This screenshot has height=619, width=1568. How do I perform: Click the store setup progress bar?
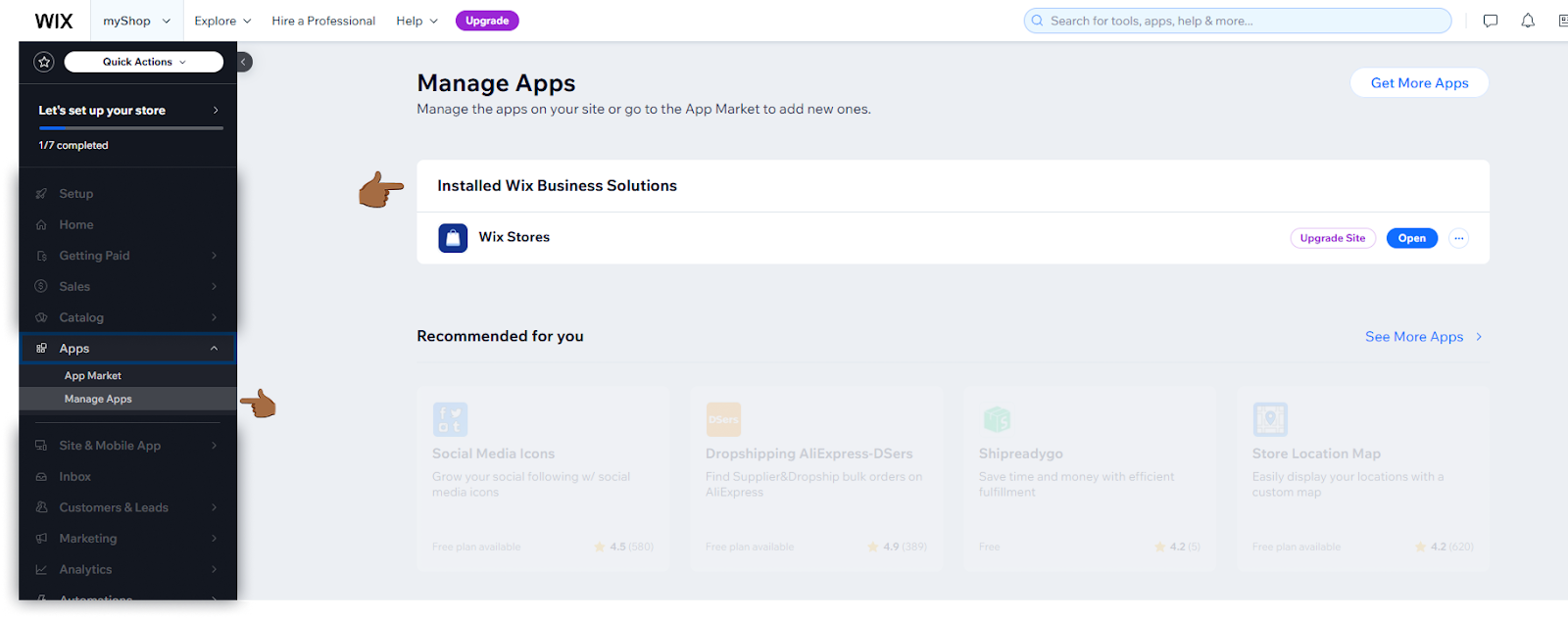[x=130, y=128]
